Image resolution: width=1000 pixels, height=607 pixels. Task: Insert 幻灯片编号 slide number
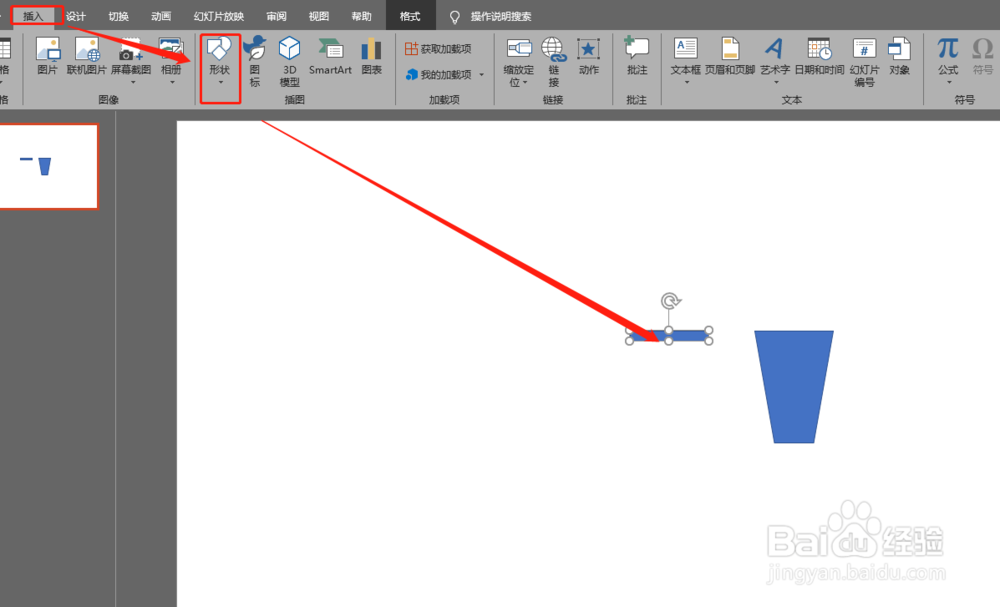click(864, 61)
